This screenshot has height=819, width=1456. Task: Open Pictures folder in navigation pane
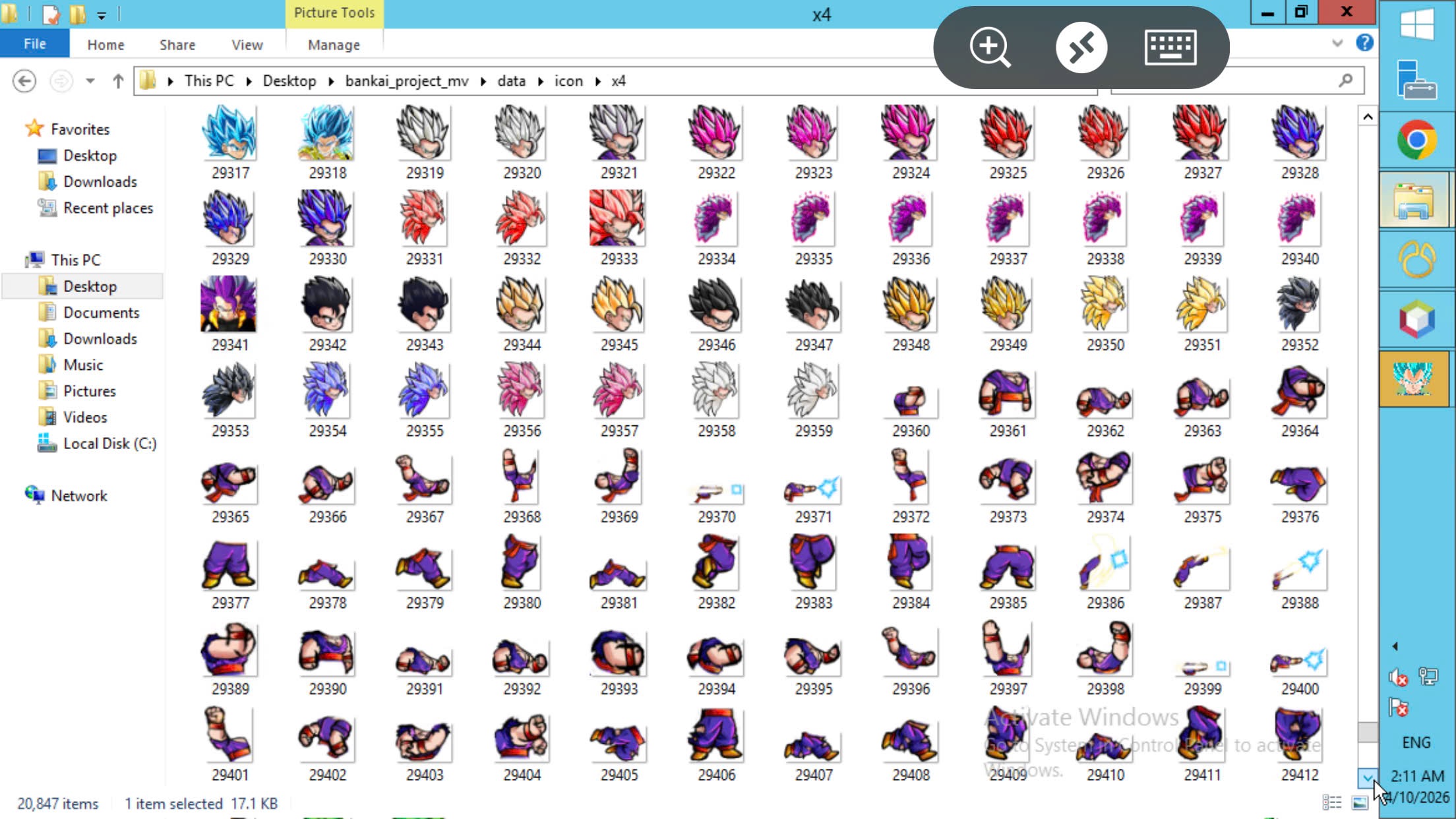(x=89, y=391)
